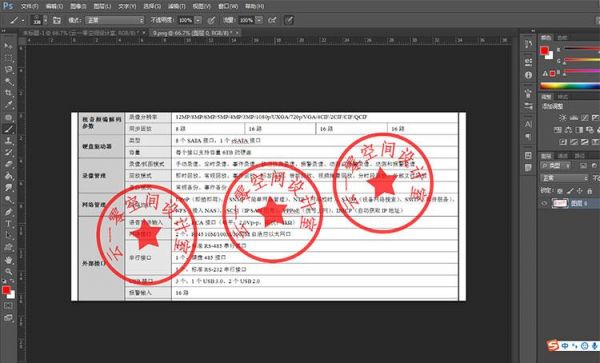Select the Move tool
The image size is (600, 363).
click(8, 46)
